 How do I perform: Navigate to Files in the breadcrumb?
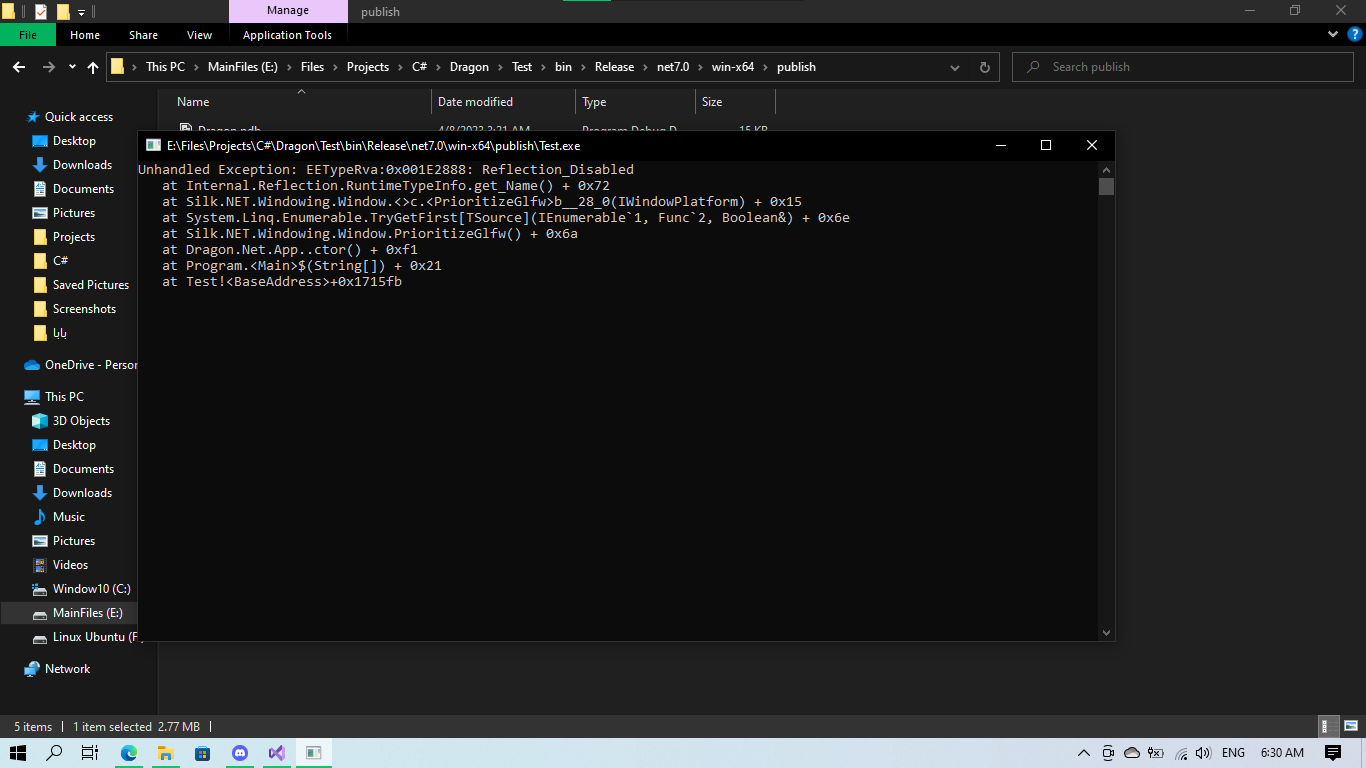tap(313, 67)
